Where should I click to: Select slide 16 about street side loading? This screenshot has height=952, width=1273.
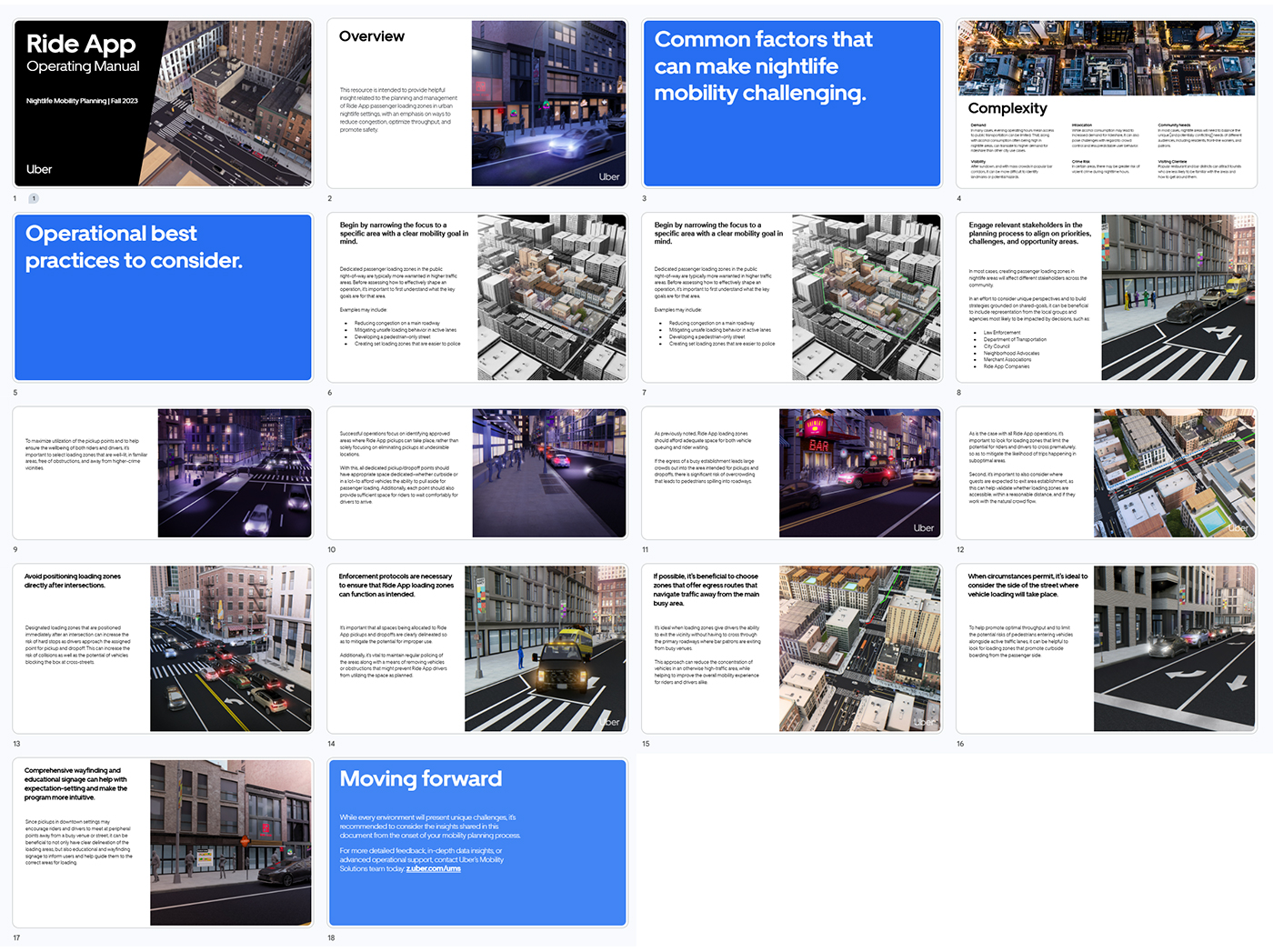[1107, 648]
